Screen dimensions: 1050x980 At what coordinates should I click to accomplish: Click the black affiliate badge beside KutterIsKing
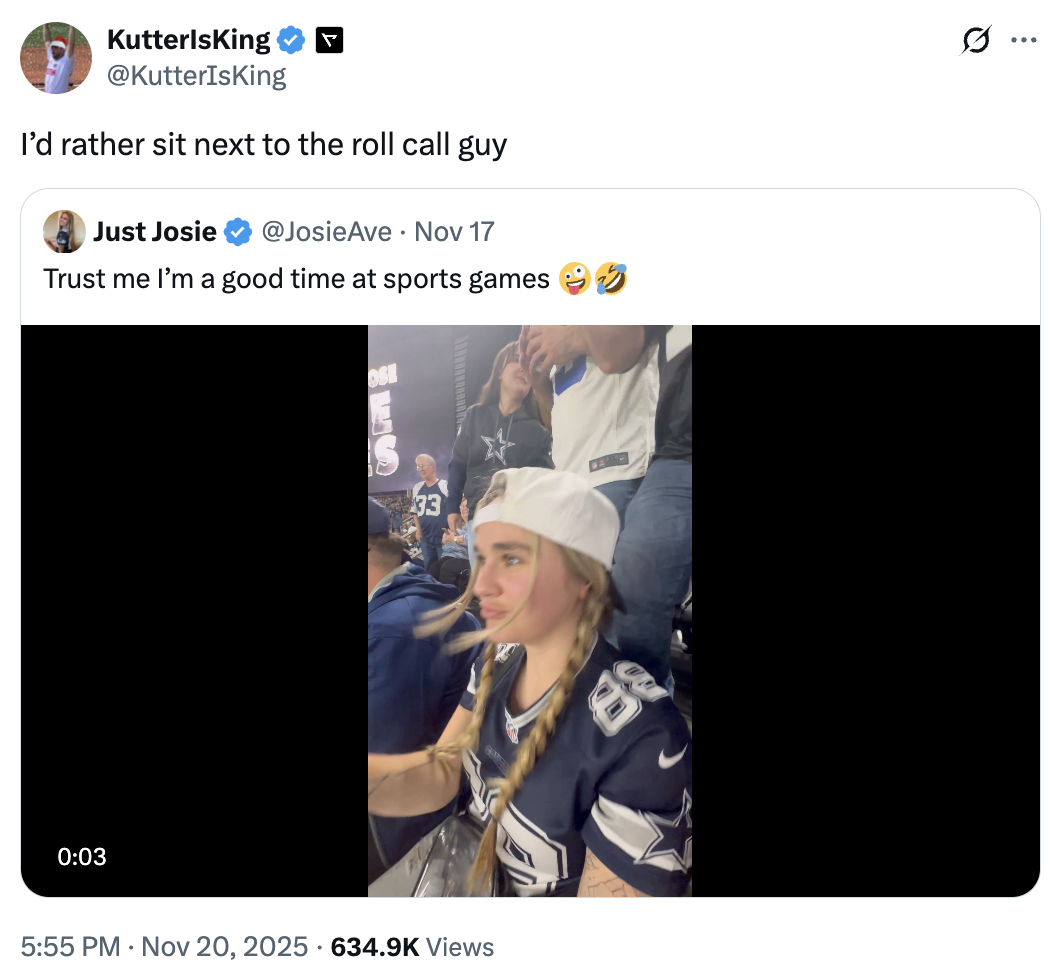329,40
